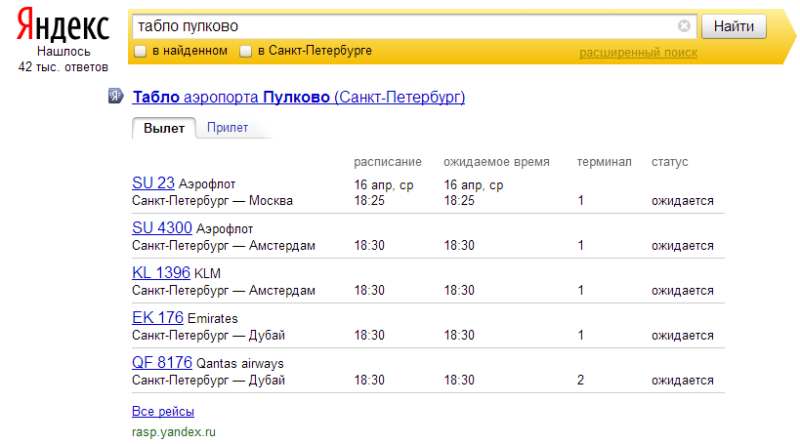Click the "статус" column header
Viewport: 800px width, 444px height.
(670, 162)
